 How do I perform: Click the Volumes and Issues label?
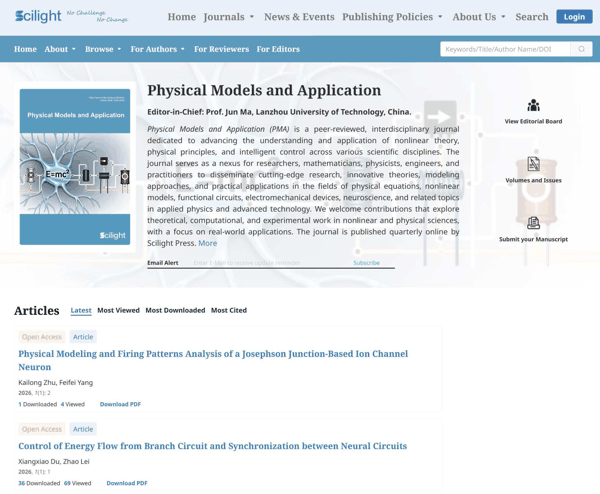pos(533,180)
